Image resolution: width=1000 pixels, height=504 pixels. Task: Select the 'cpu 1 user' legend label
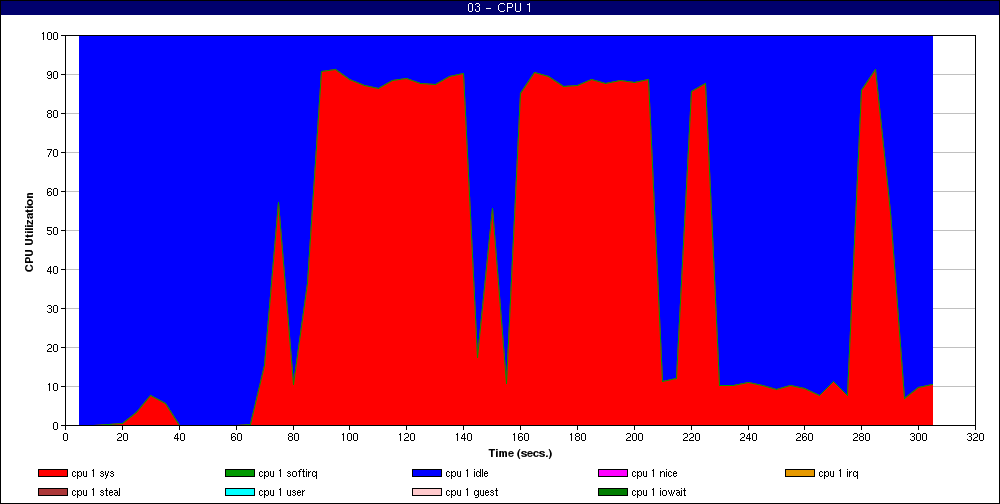(283, 493)
